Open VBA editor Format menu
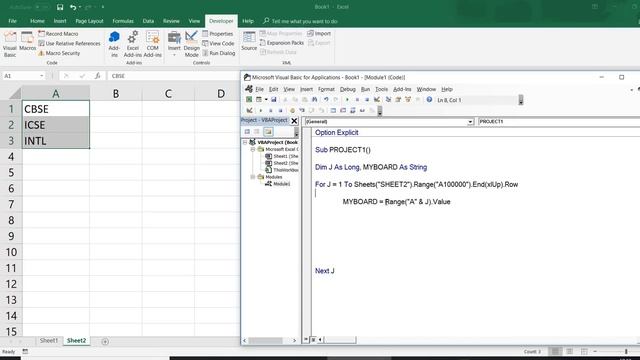The image size is (640, 360). point(326,89)
